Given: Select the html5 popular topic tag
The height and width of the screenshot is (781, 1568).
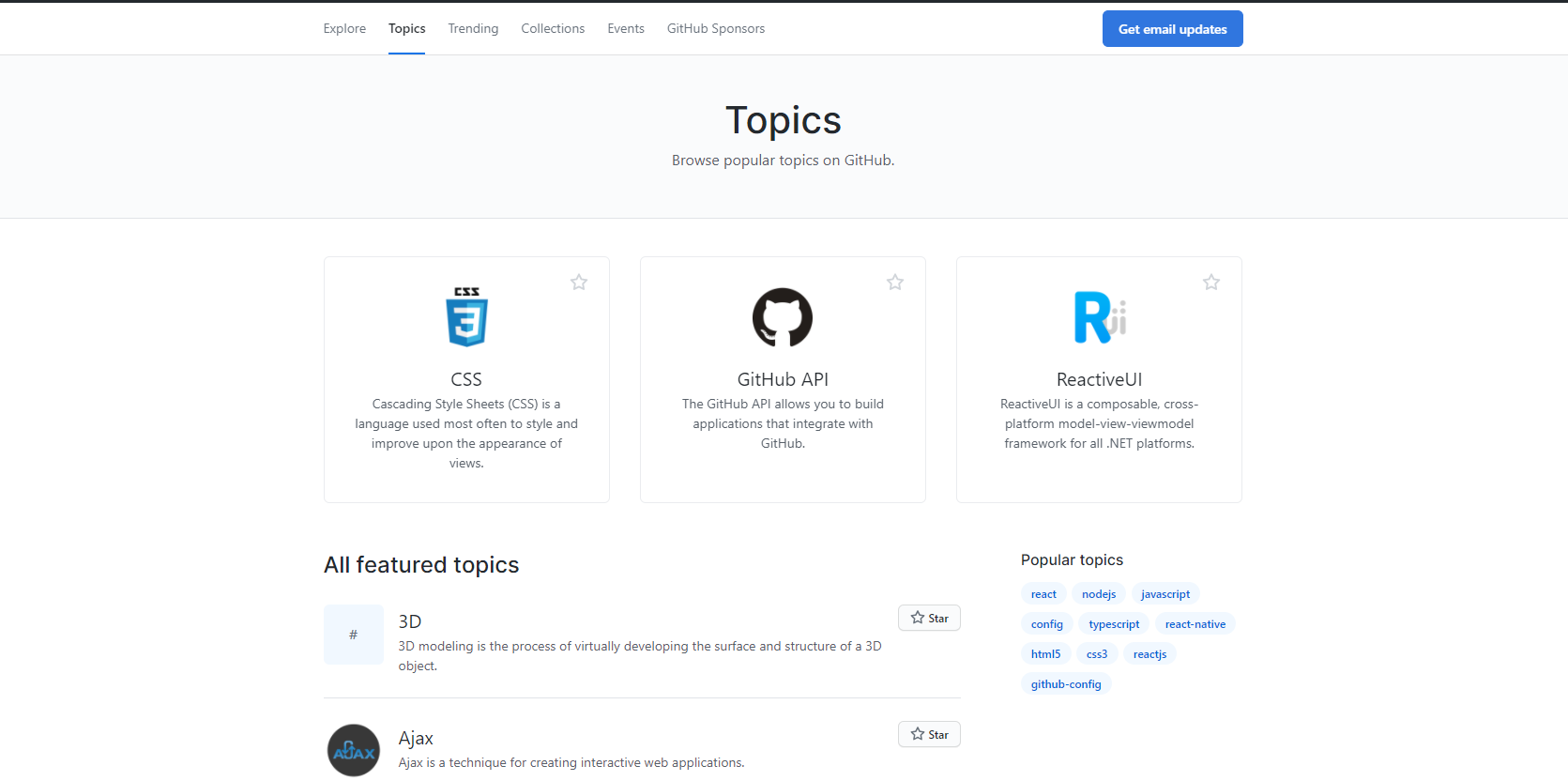Looking at the screenshot, I should 1045,654.
